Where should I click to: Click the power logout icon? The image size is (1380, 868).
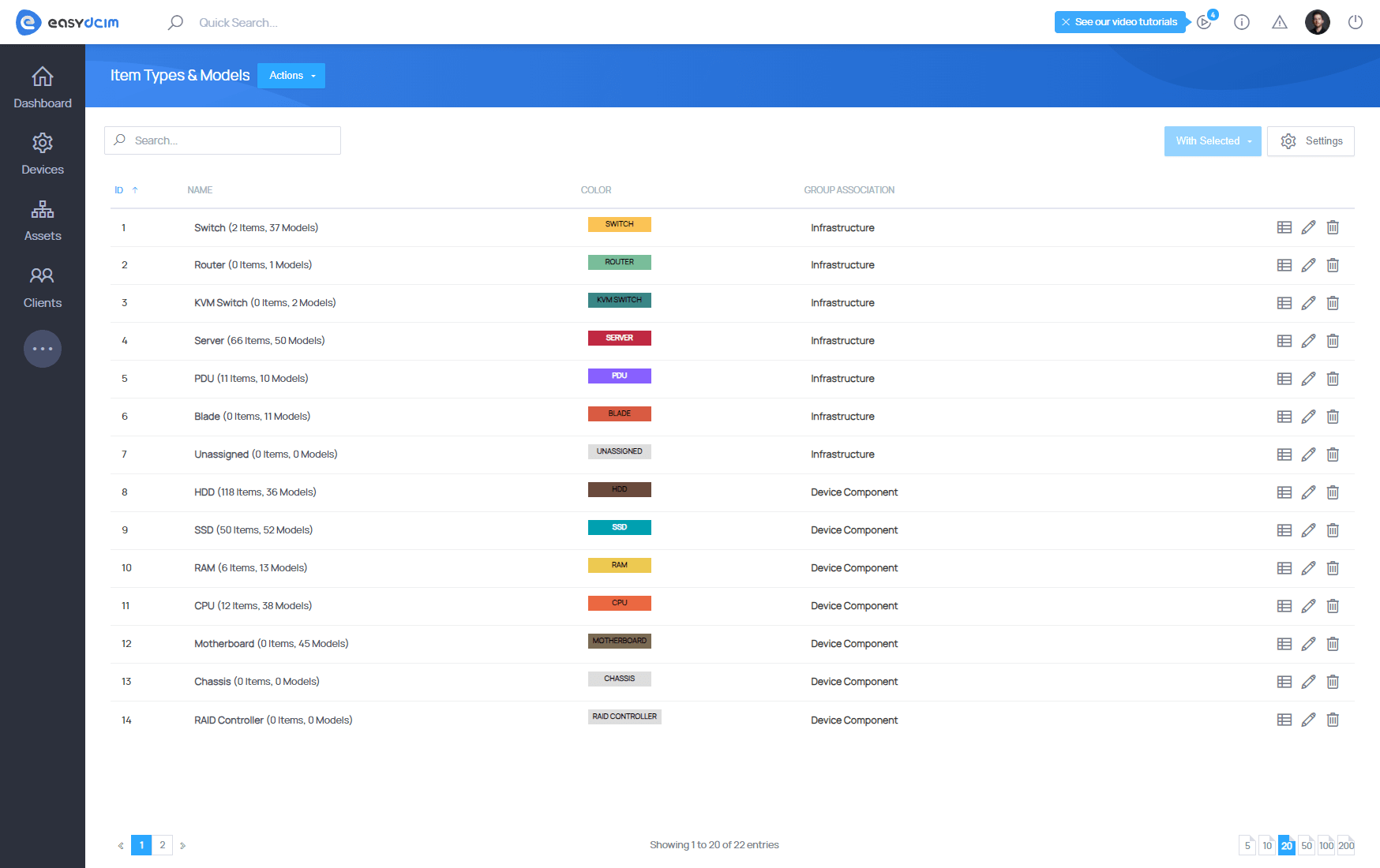(x=1355, y=22)
